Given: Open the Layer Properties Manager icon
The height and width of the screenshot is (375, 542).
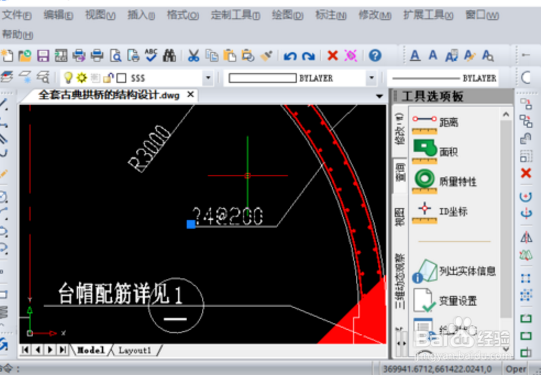Looking at the screenshot, I should (x=7, y=77).
